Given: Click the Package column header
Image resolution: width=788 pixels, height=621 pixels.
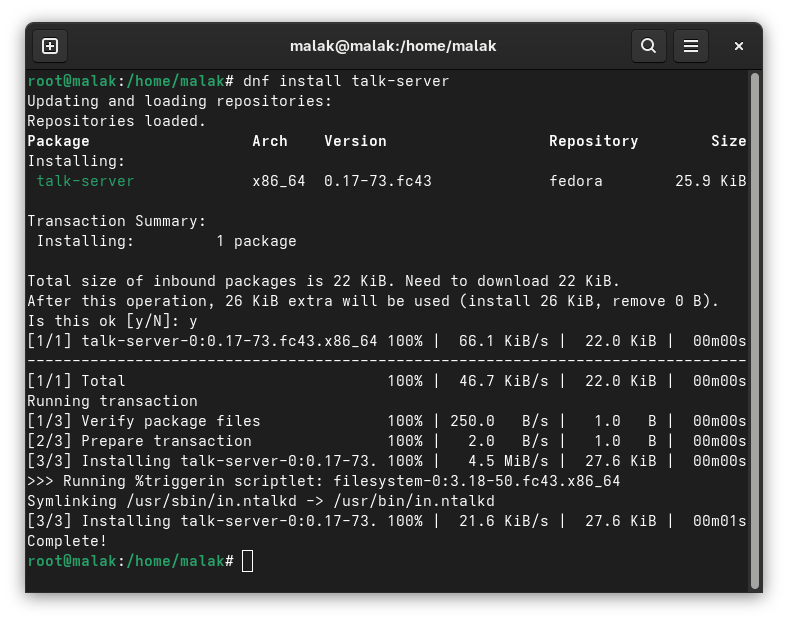Looking at the screenshot, I should (58, 141).
